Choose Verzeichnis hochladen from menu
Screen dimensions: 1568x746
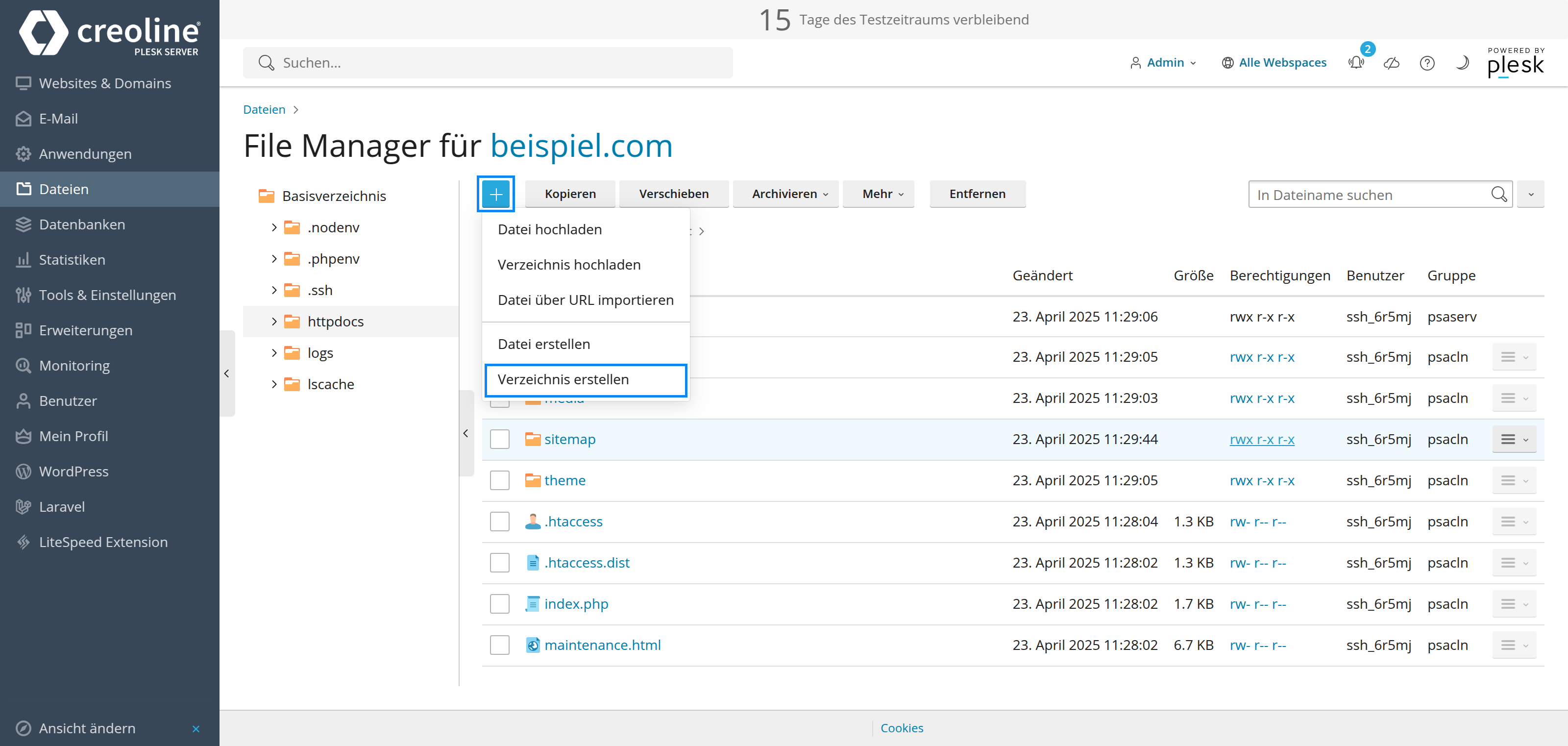[586, 265]
